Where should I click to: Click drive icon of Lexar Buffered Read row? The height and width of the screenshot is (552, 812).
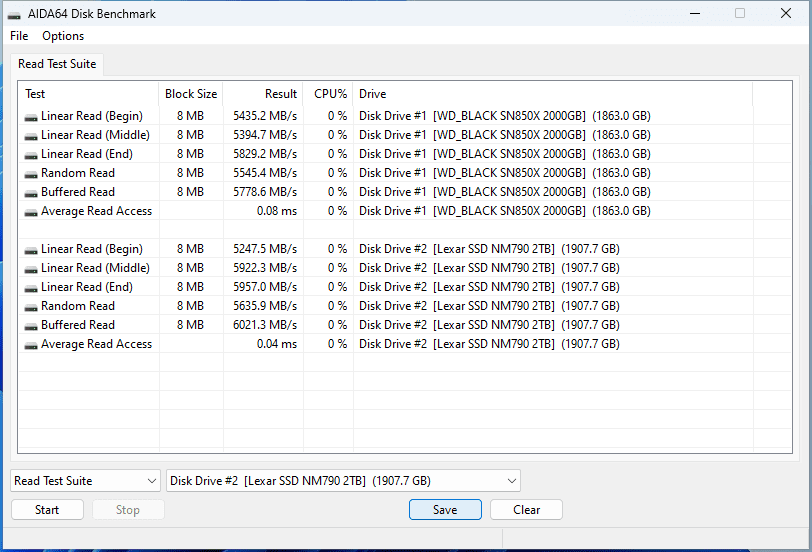tap(31, 326)
